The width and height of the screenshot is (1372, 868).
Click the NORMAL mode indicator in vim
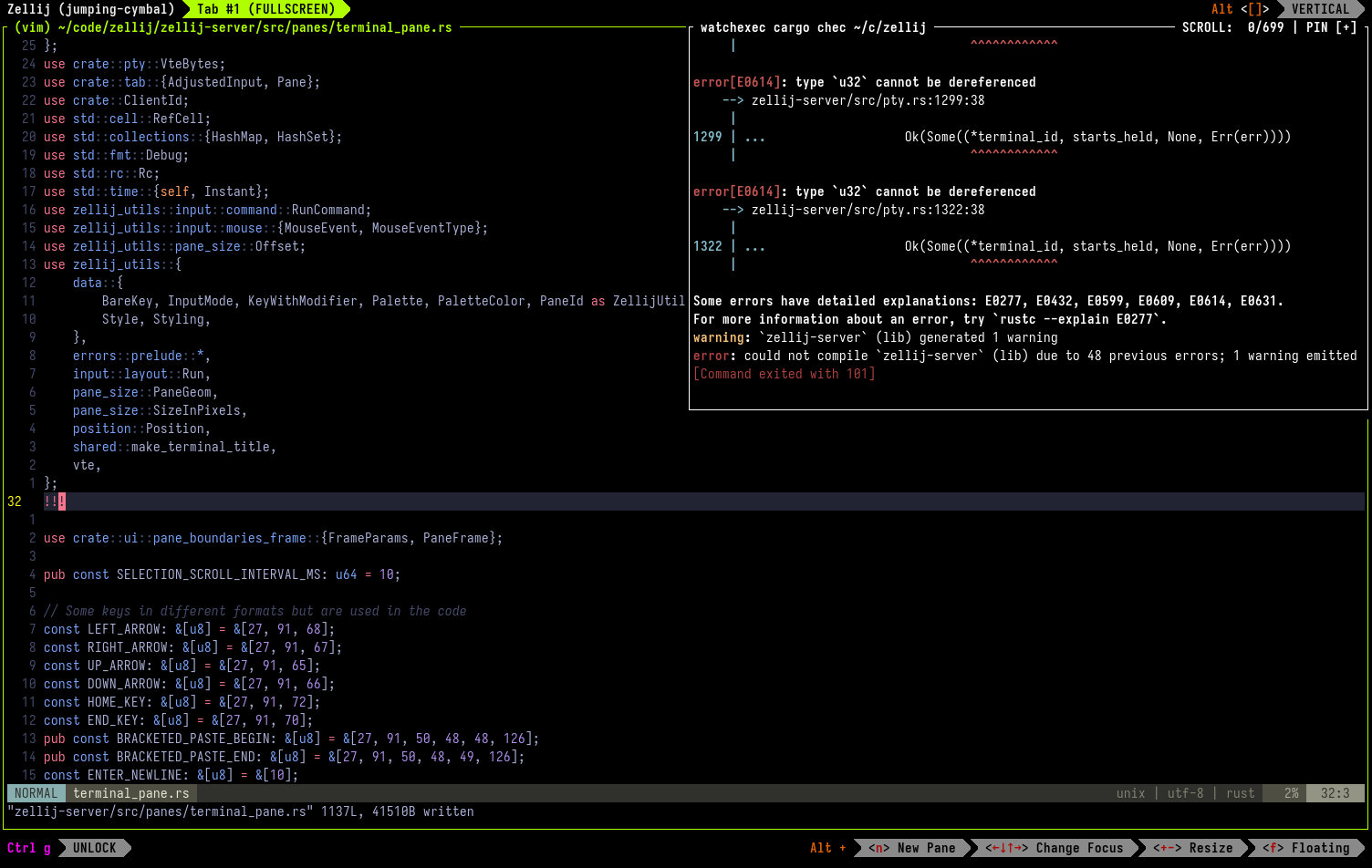36,793
